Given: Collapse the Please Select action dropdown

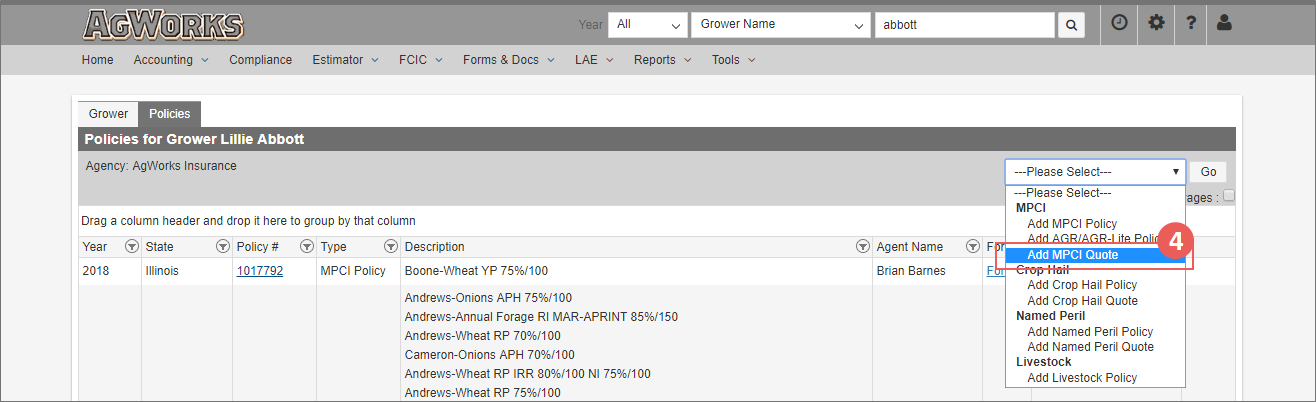Looking at the screenshot, I should pyautogui.click(x=1095, y=172).
